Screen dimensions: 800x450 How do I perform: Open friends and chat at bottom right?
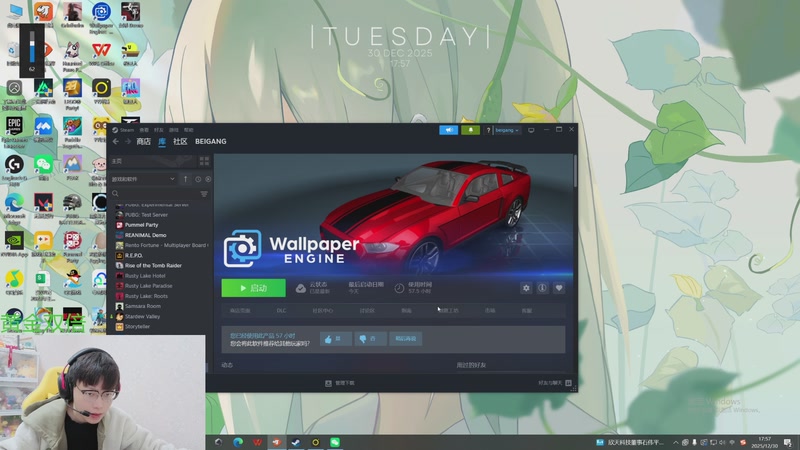tap(555, 383)
